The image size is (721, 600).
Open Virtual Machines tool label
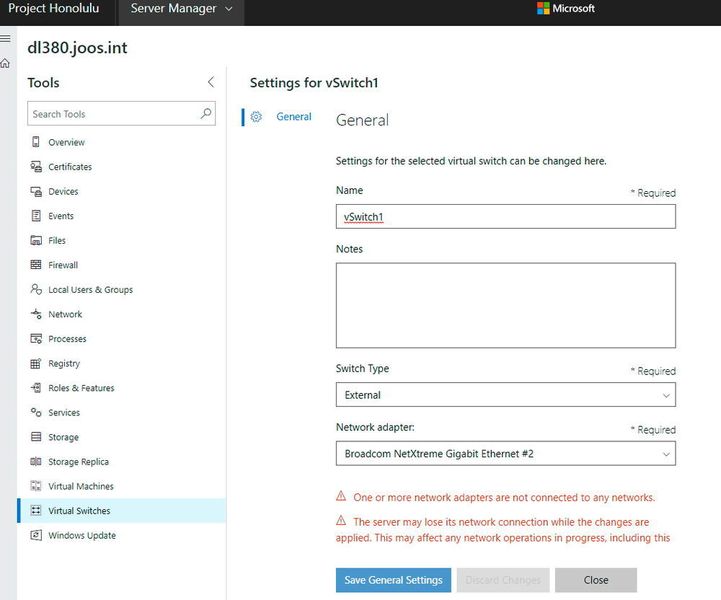pos(81,486)
